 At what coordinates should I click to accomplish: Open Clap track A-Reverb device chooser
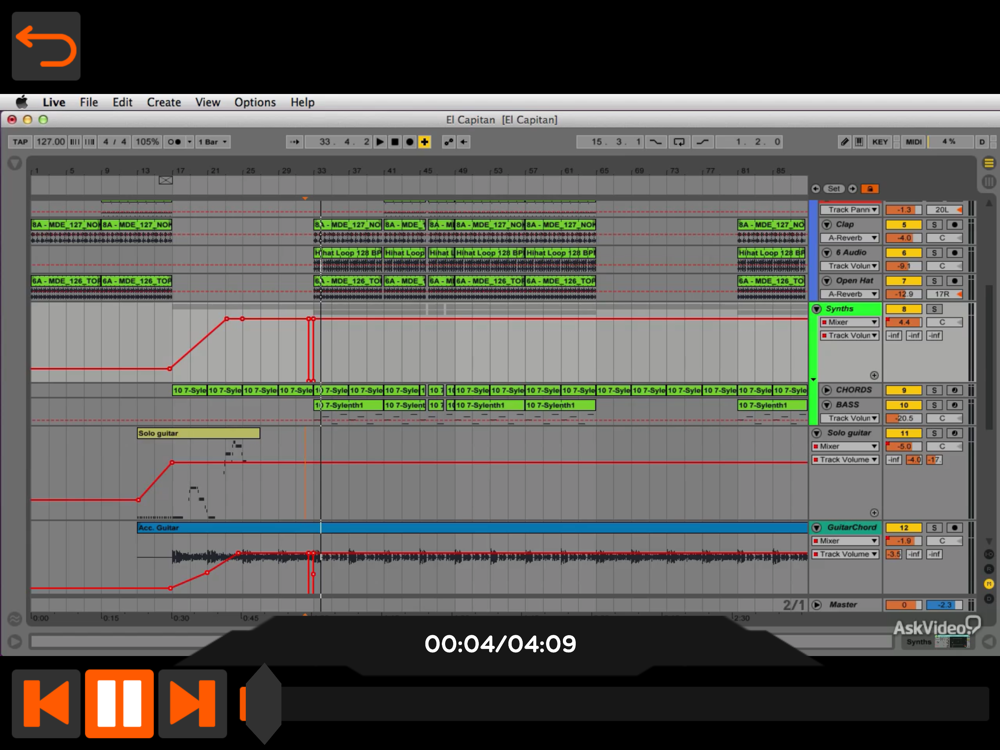tap(849, 238)
